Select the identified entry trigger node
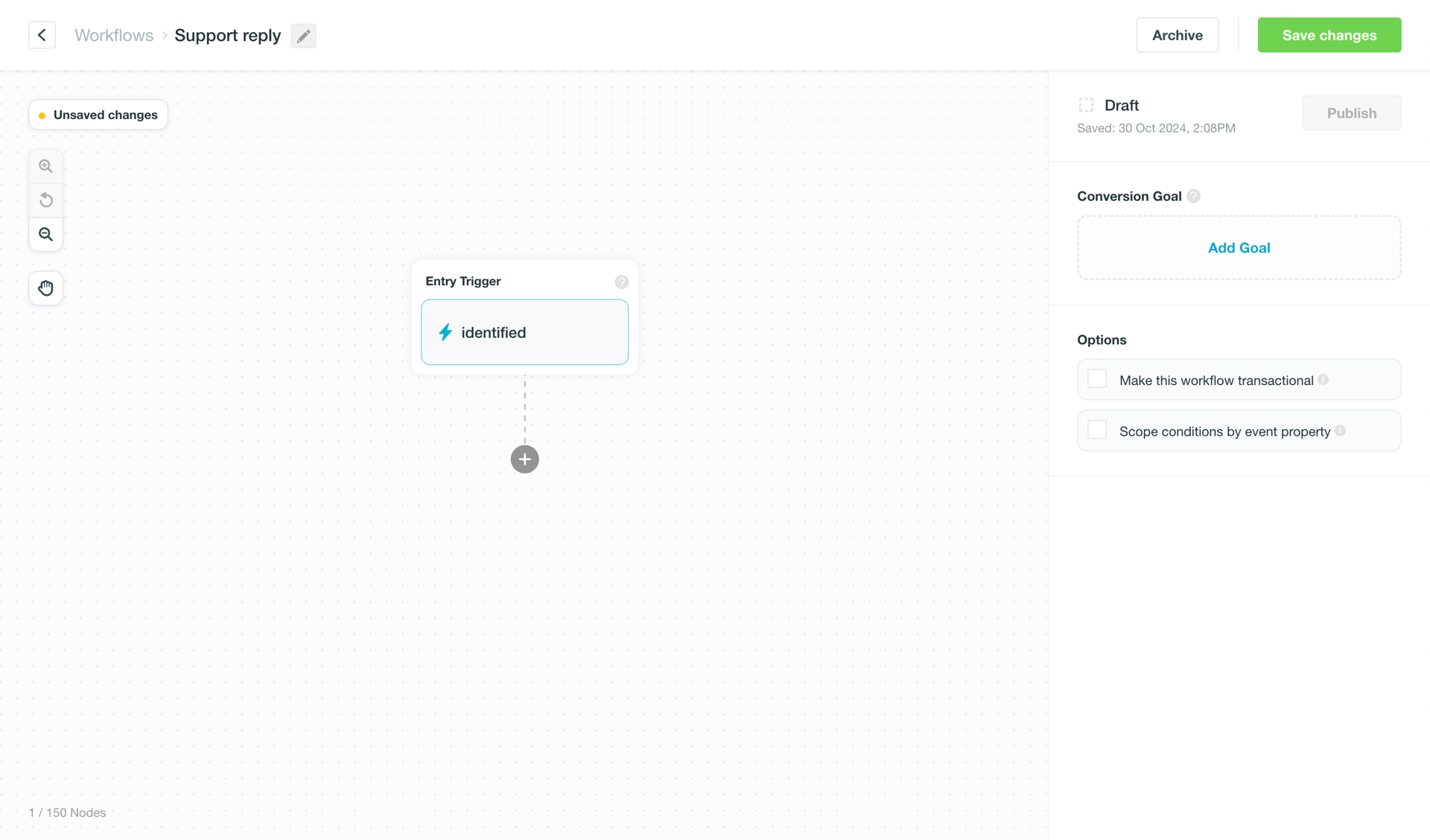Viewport: 1430px width, 840px height. point(524,332)
